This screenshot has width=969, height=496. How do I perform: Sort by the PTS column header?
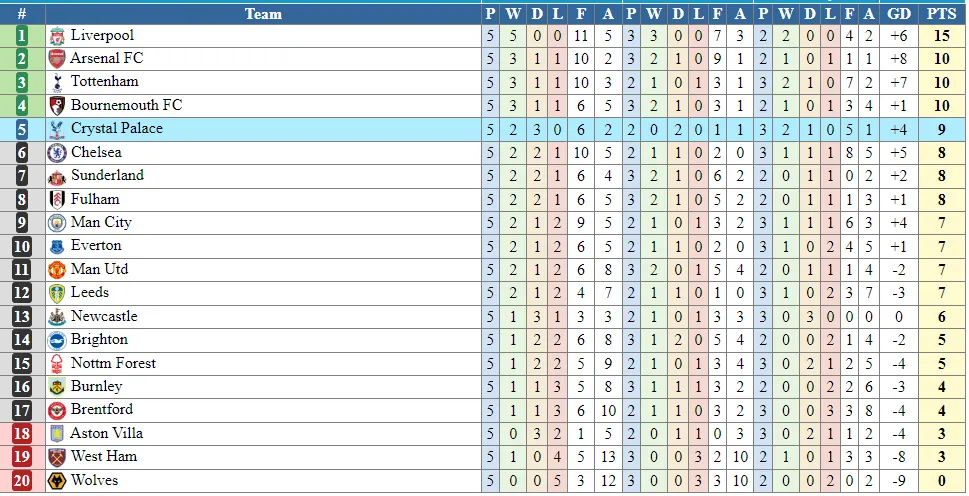(941, 14)
